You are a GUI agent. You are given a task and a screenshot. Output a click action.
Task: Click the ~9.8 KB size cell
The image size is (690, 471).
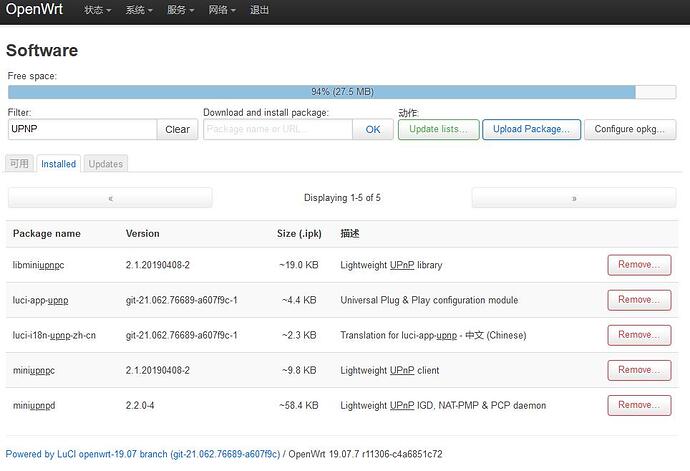click(x=299, y=371)
